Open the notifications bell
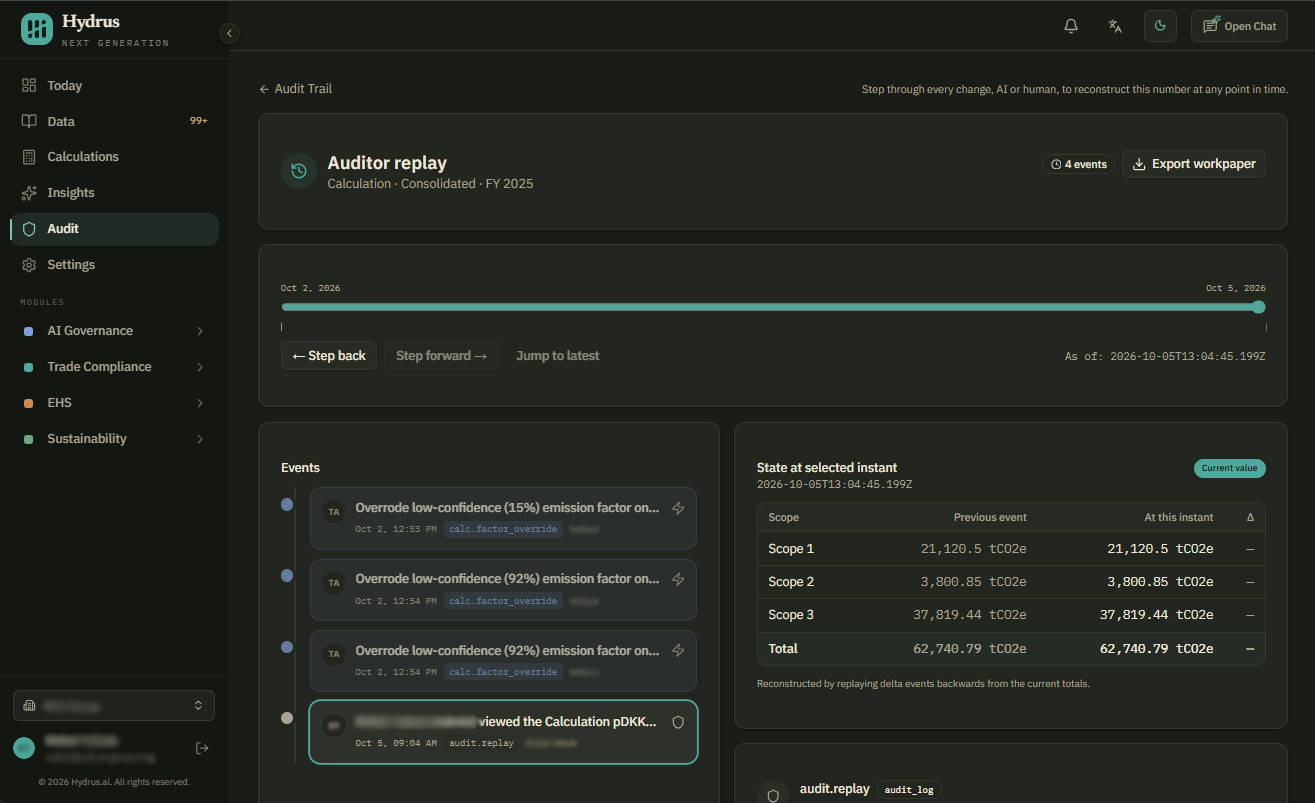Viewport: 1315px width, 803px height. 1071,26
